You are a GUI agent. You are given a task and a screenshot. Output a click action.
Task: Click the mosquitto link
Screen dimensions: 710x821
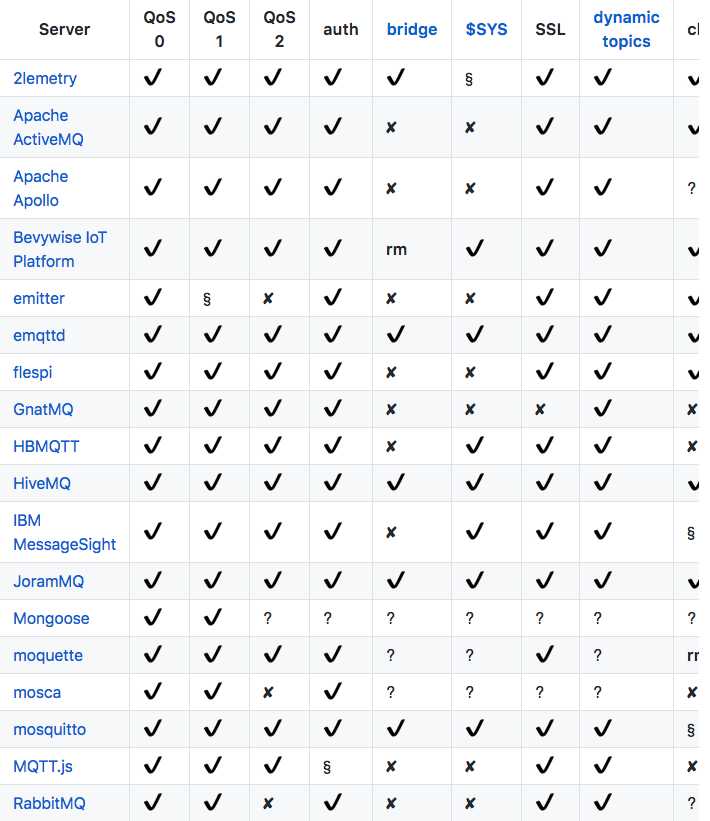coord(49,729)
